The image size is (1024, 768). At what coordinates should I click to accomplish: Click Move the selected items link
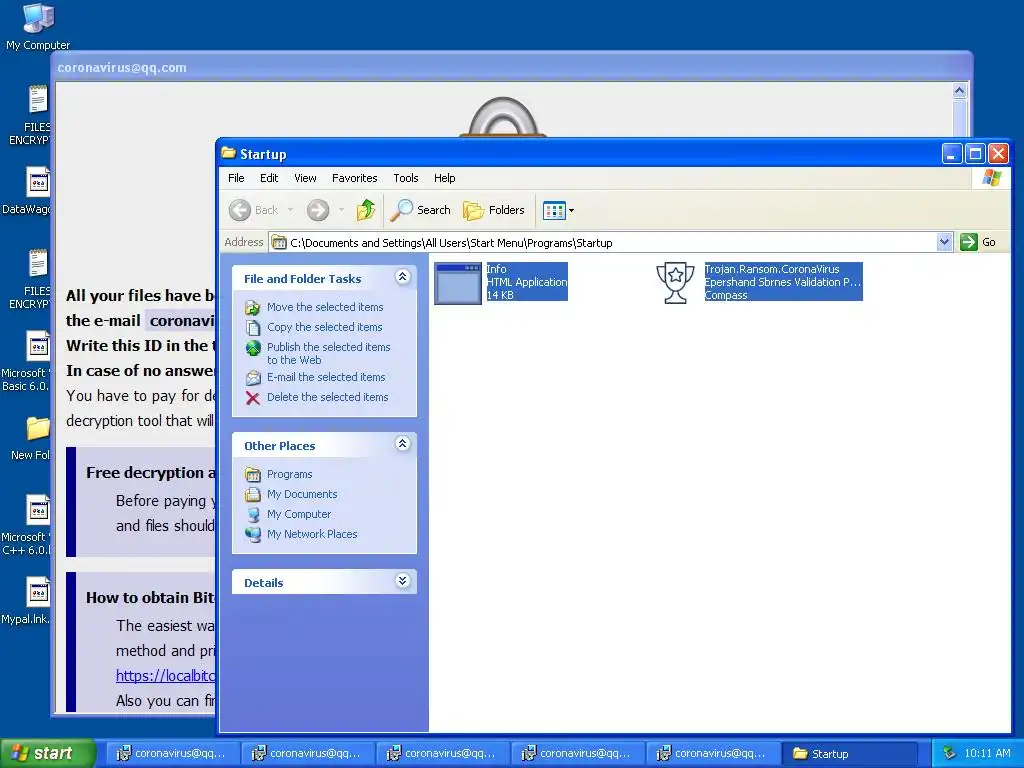pyautogui.click(x=325, y=307)
